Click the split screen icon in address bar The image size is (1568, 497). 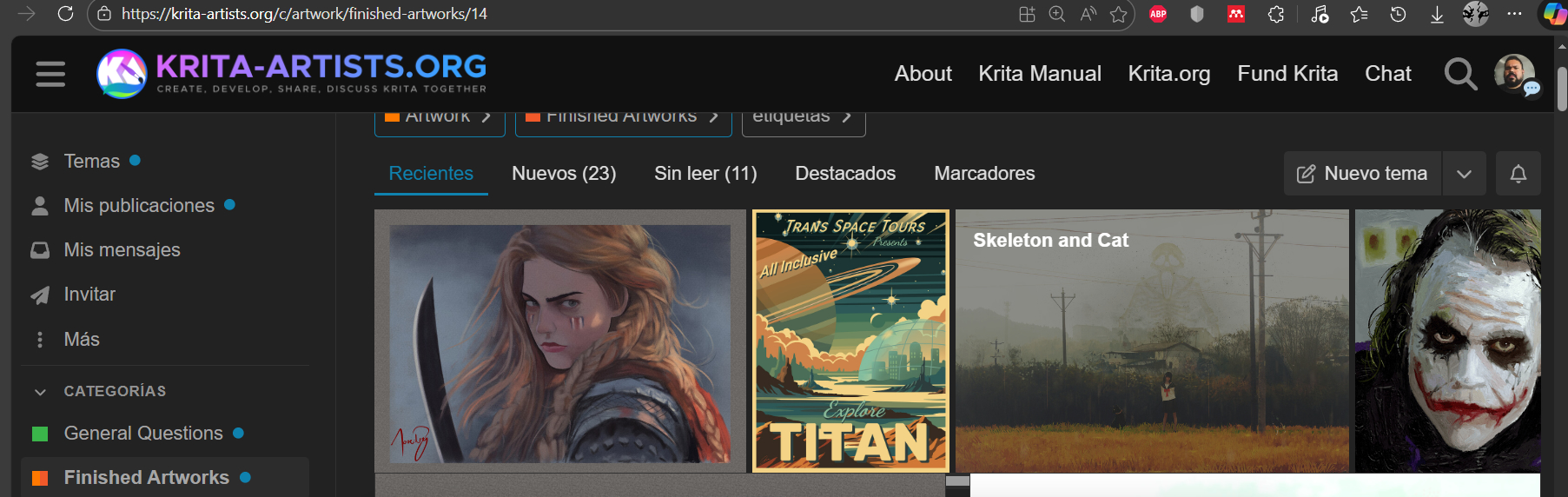pos(1027,14)
